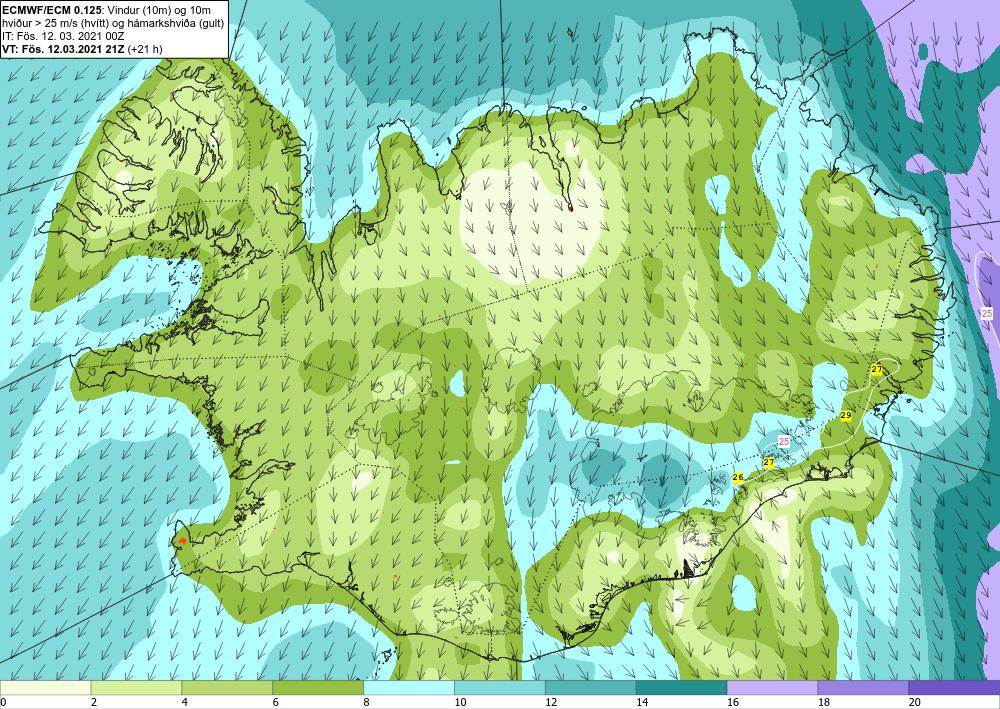Pick the darkest purple legend swatch above 20
This screenshot has width=1000, height=709.
pos(954,687)
